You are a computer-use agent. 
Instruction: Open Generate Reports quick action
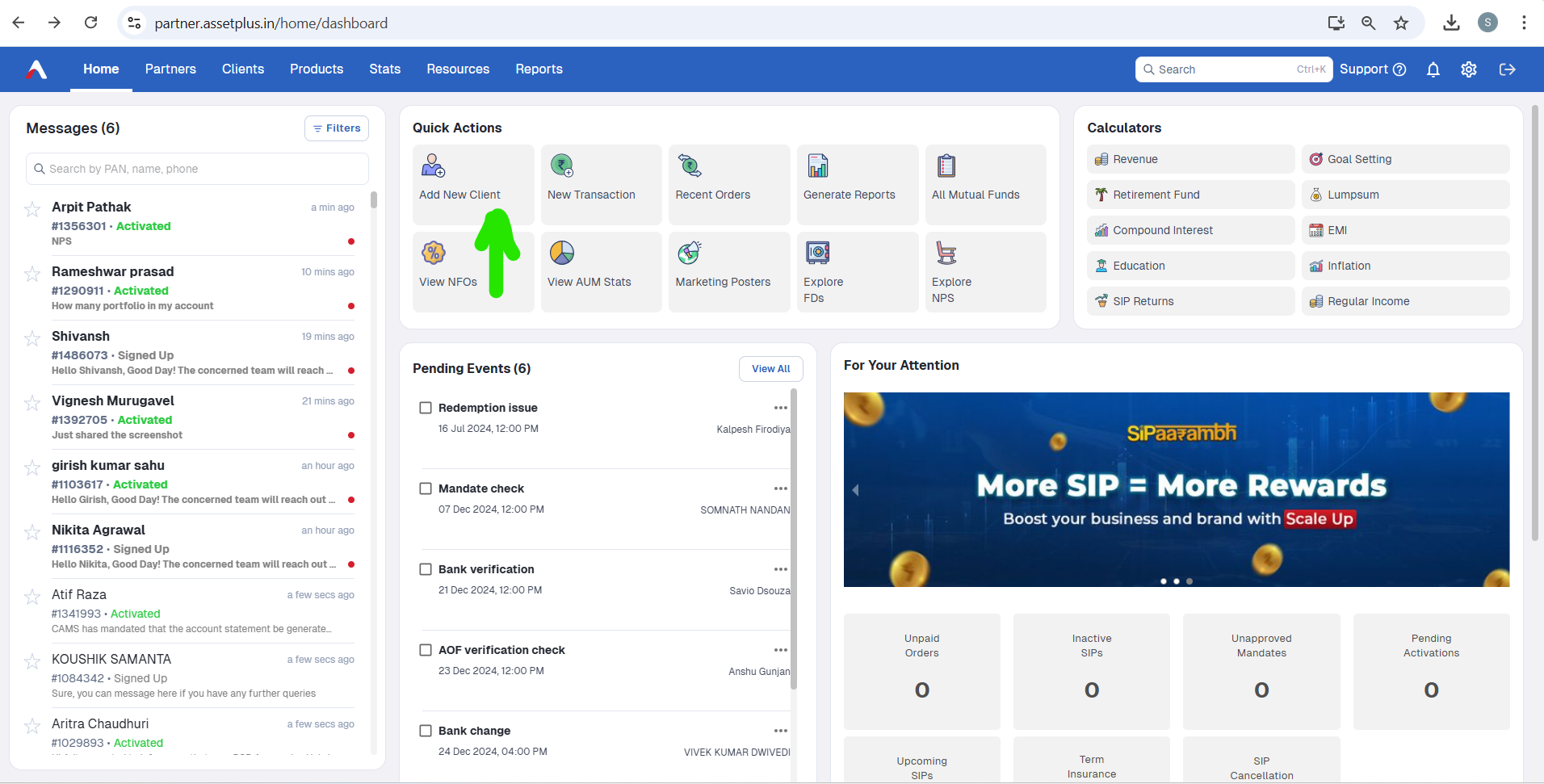[x=858, y=184]
